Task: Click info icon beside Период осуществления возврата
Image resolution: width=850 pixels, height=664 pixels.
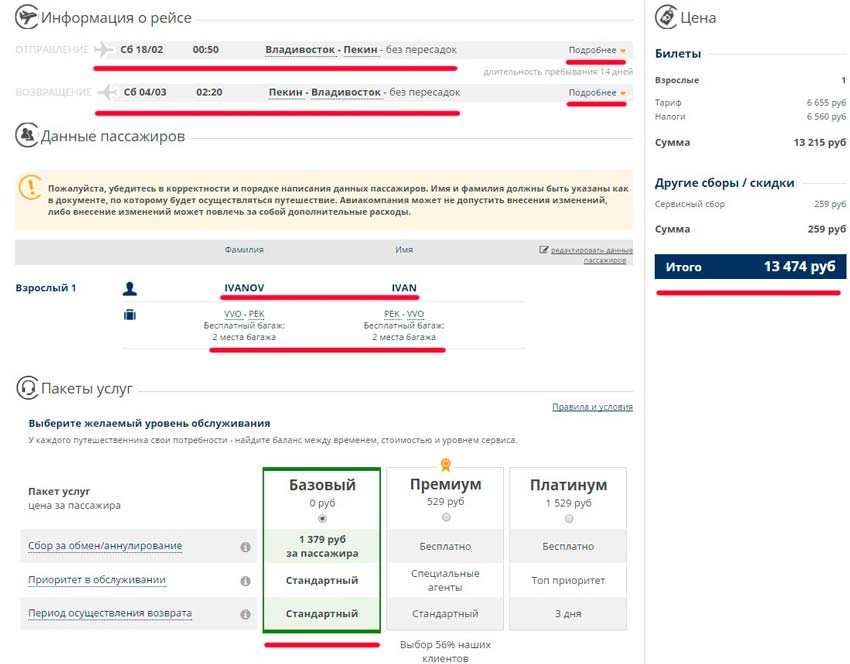Action: 245,614
